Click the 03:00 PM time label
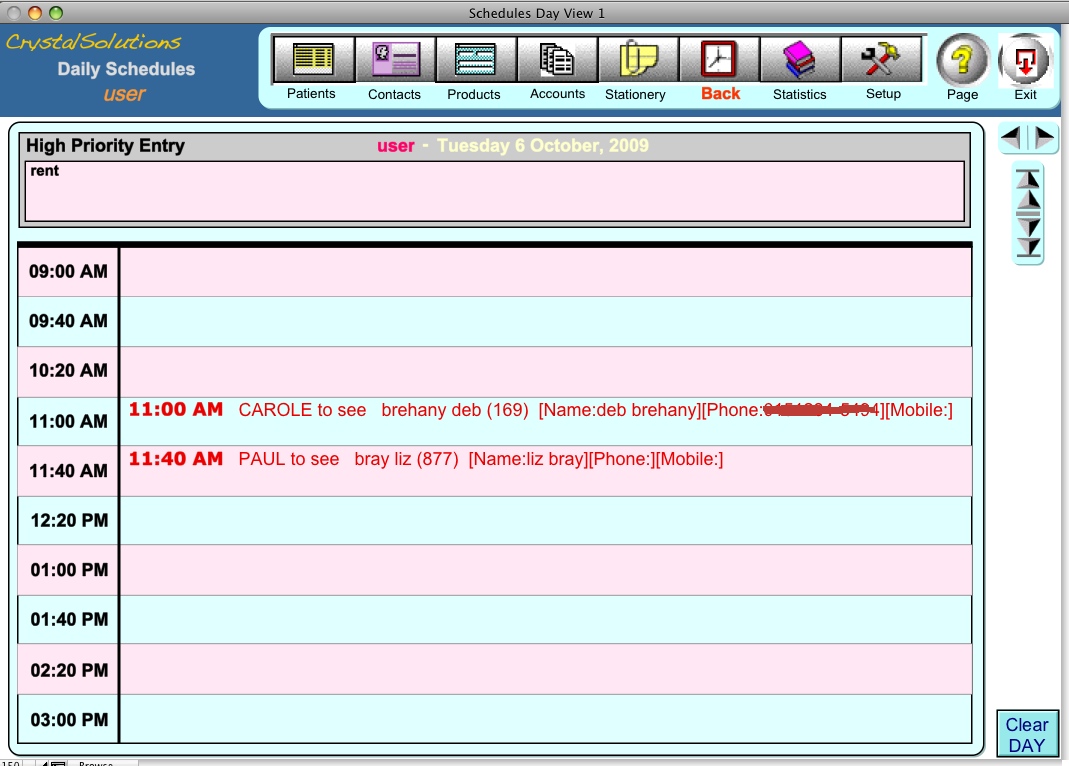 click(x=69, y=720)
